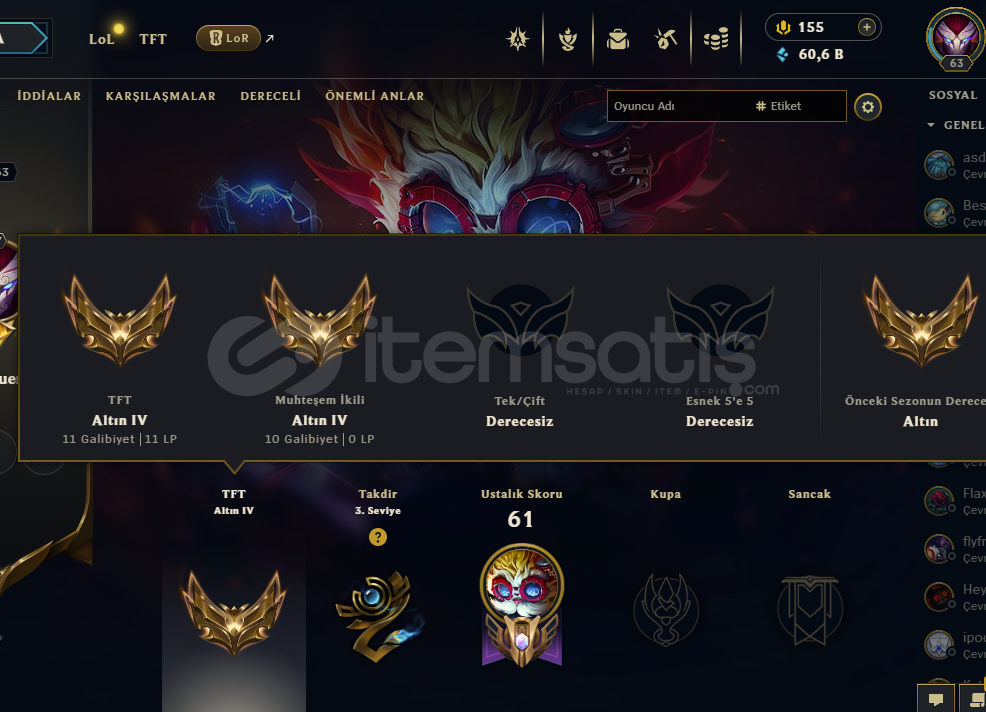
Task: Open the chat bubble icon
Action: (x=936, y=699)
